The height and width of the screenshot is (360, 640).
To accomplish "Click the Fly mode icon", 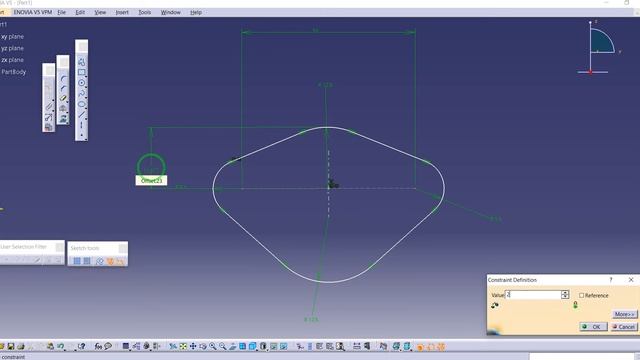I will (173, 347).
